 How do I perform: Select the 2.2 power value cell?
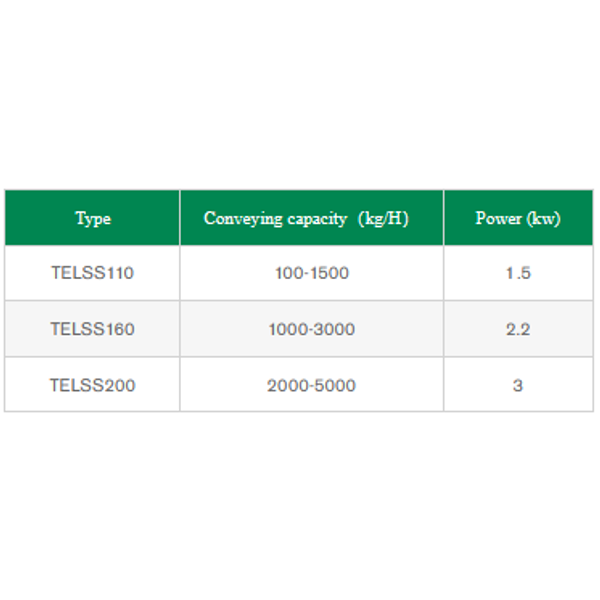pos(517,329)
